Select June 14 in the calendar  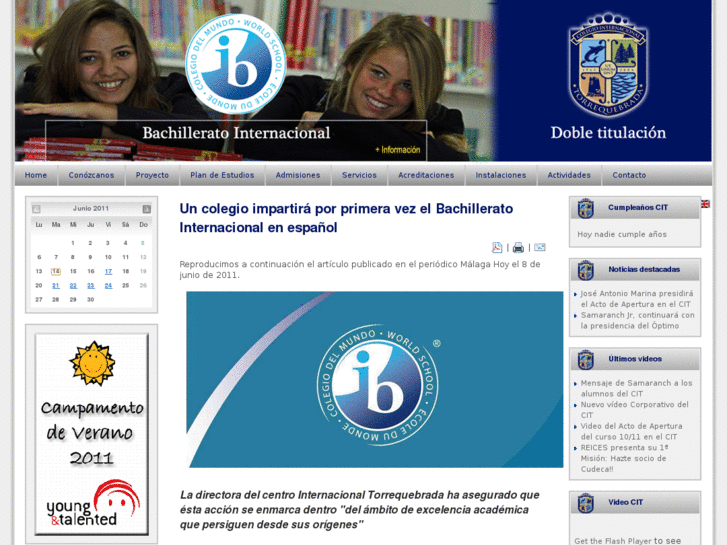point(56,271)
